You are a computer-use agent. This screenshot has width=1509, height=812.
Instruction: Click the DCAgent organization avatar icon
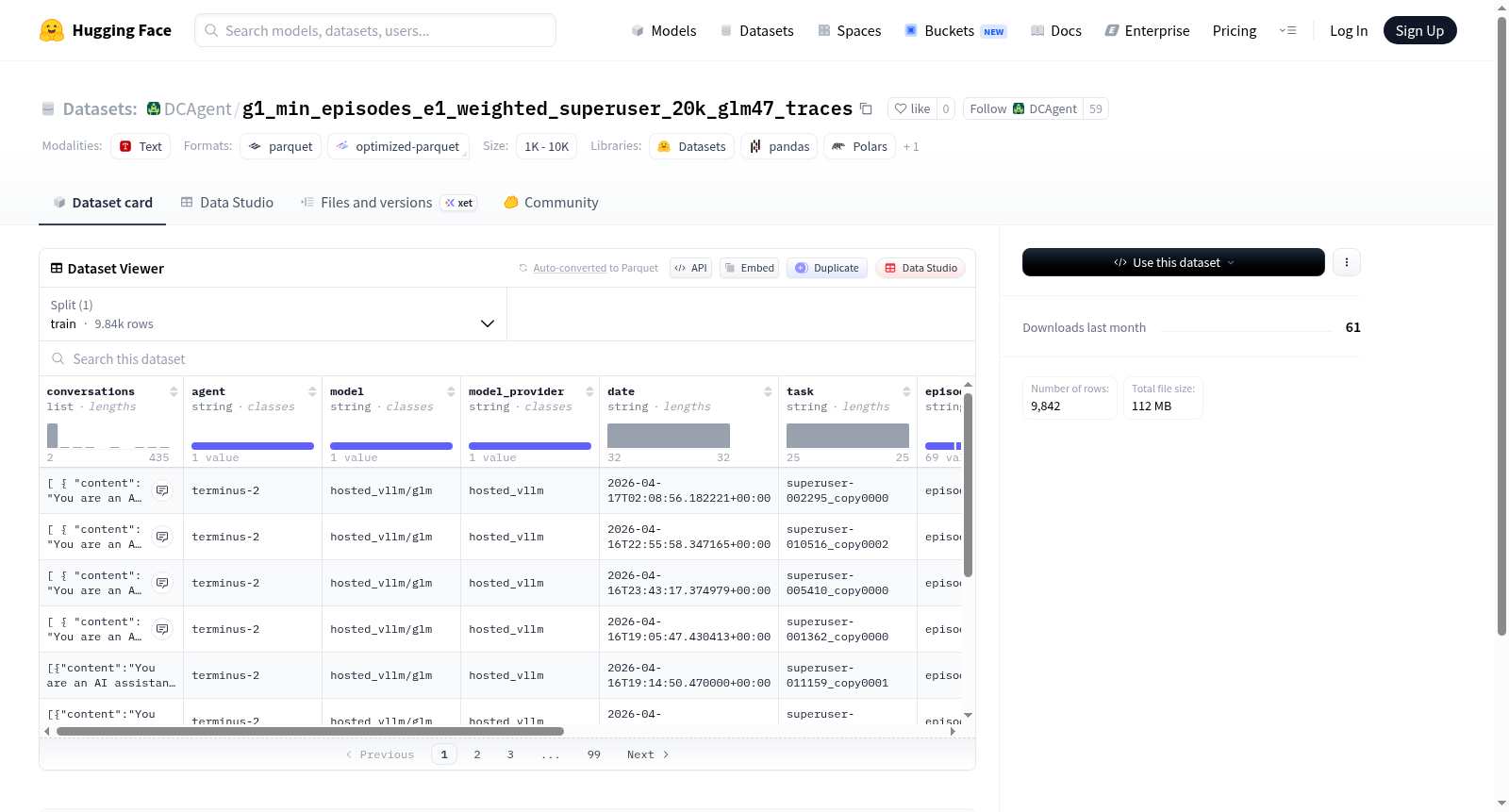point(154,108)
